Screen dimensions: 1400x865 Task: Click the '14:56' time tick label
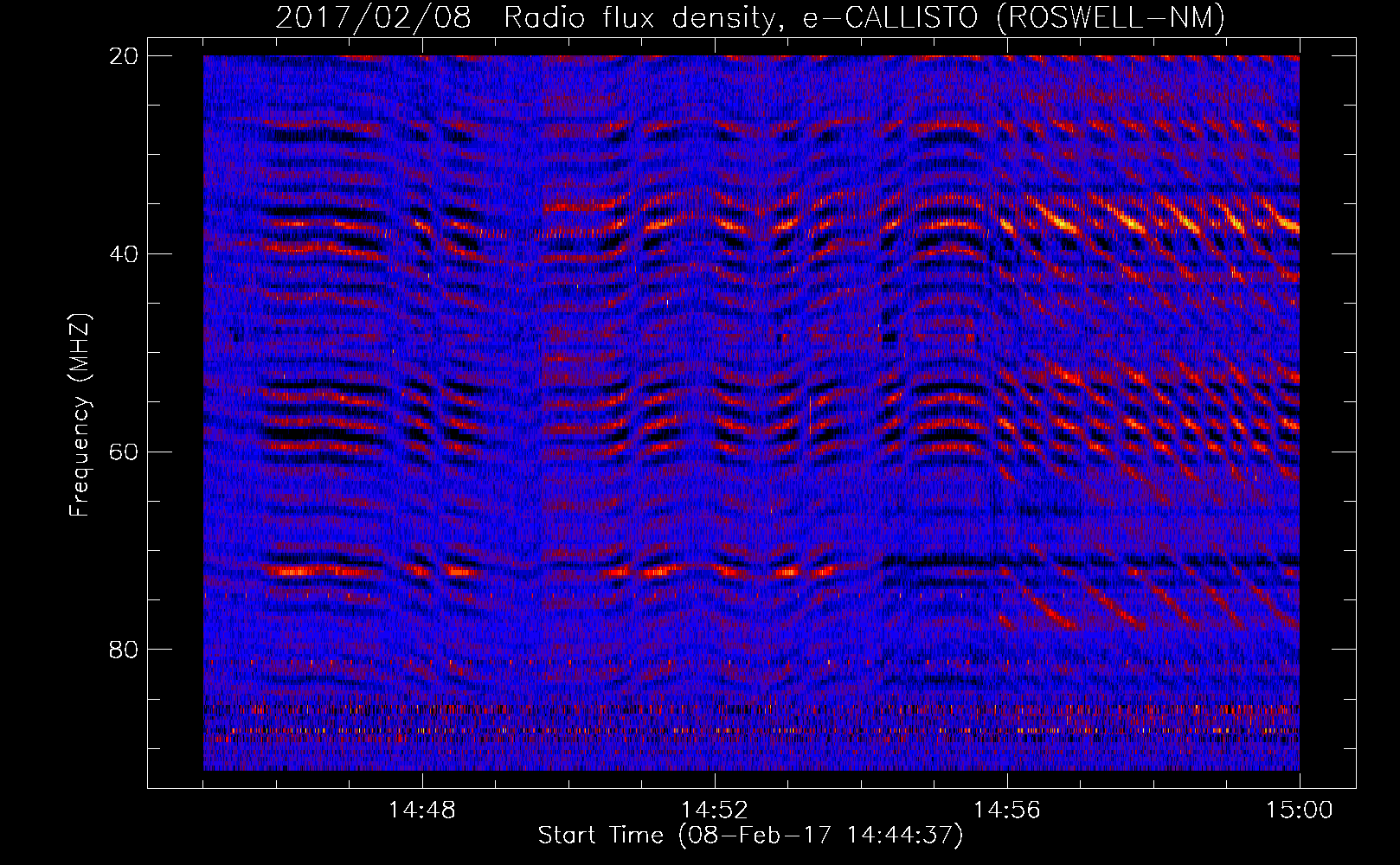point(1007,811)
